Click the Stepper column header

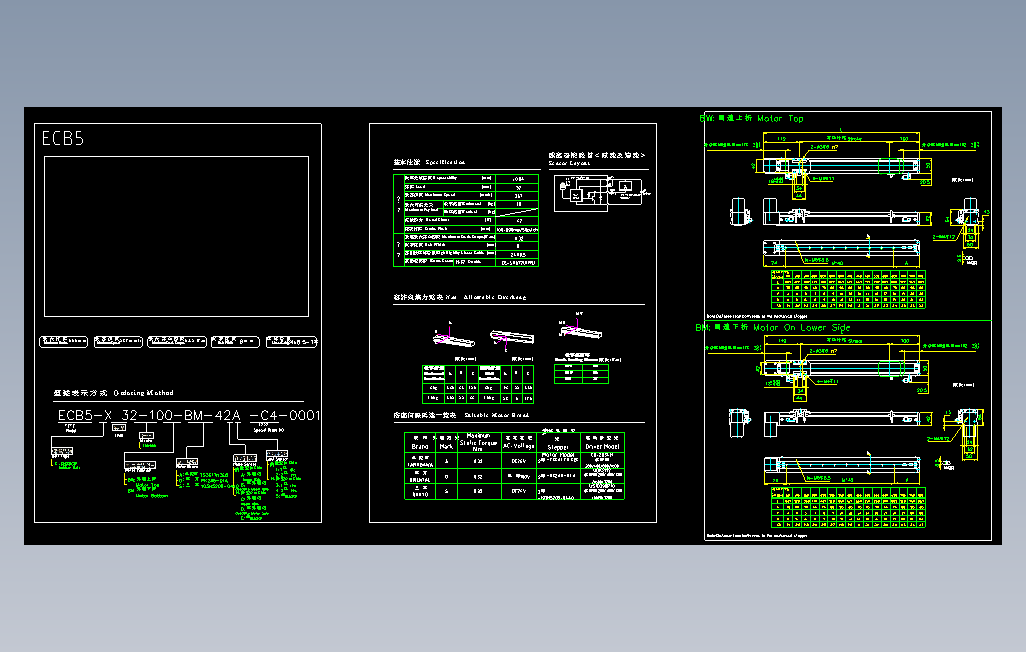tap(558, 447)
